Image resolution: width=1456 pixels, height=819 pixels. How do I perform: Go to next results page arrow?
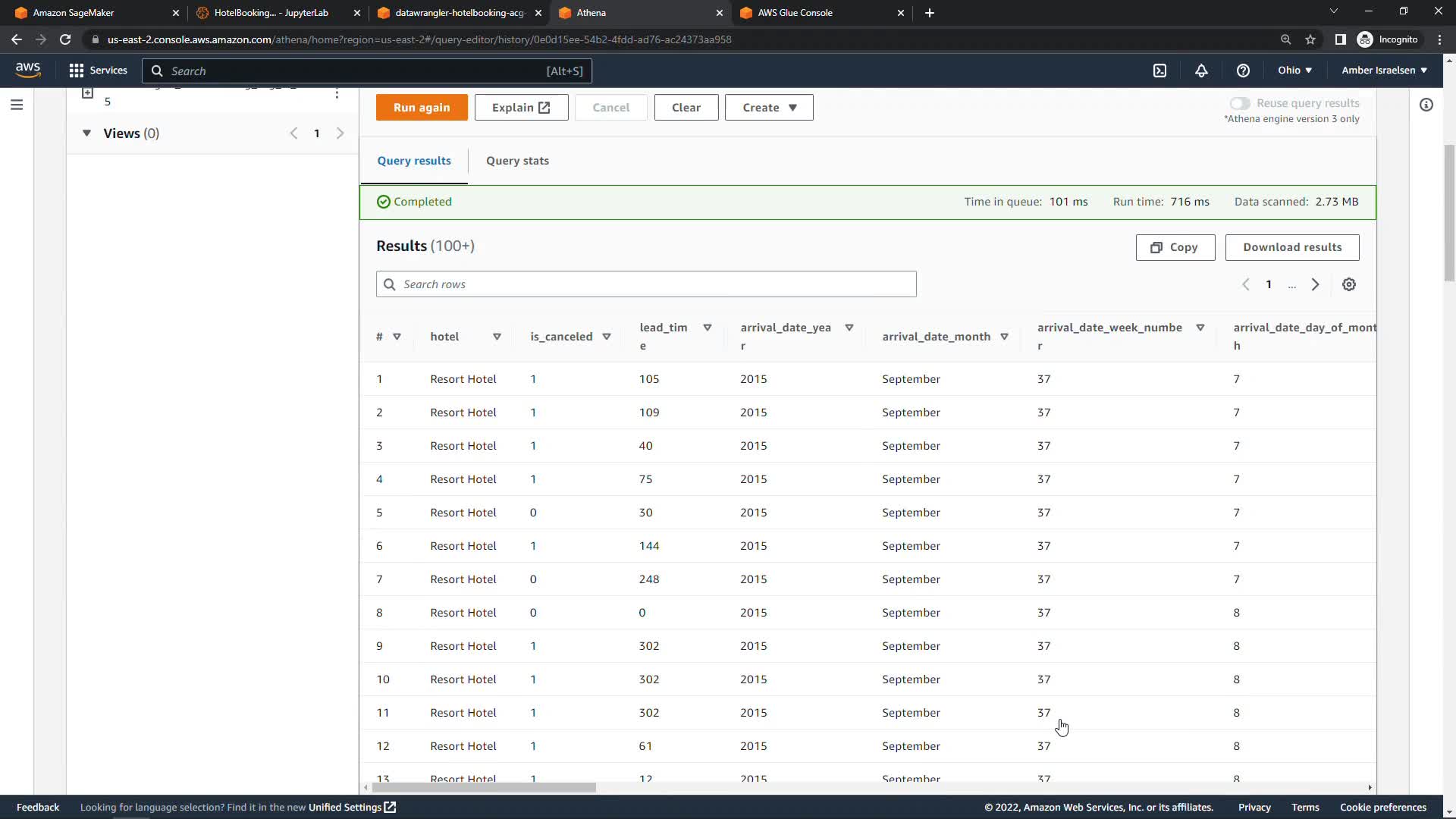click(x=1316, y=284)
